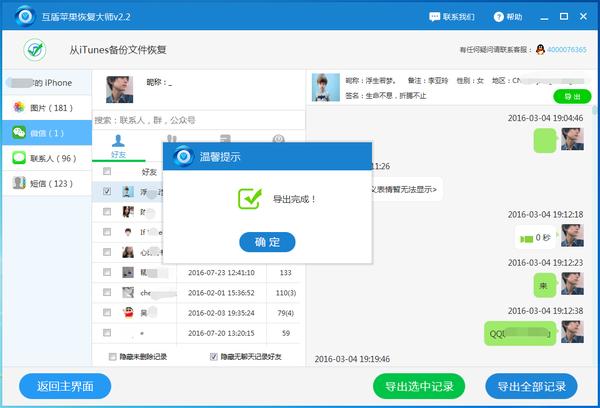Screen dimensions: 600x408
Task: Click the 110(3) count cell
Action: (286, 293)
